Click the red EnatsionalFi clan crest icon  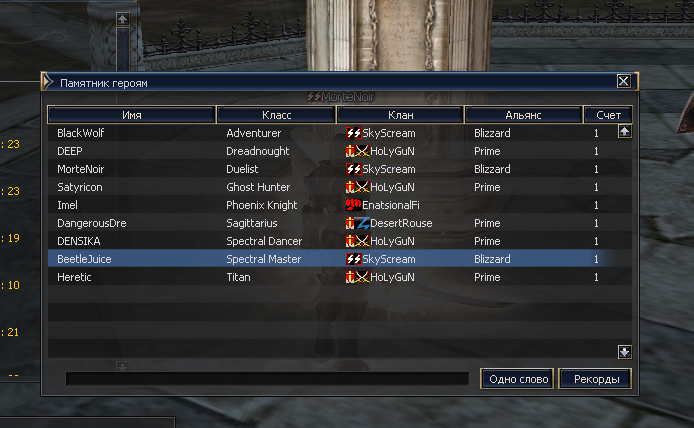coord(354,205)
